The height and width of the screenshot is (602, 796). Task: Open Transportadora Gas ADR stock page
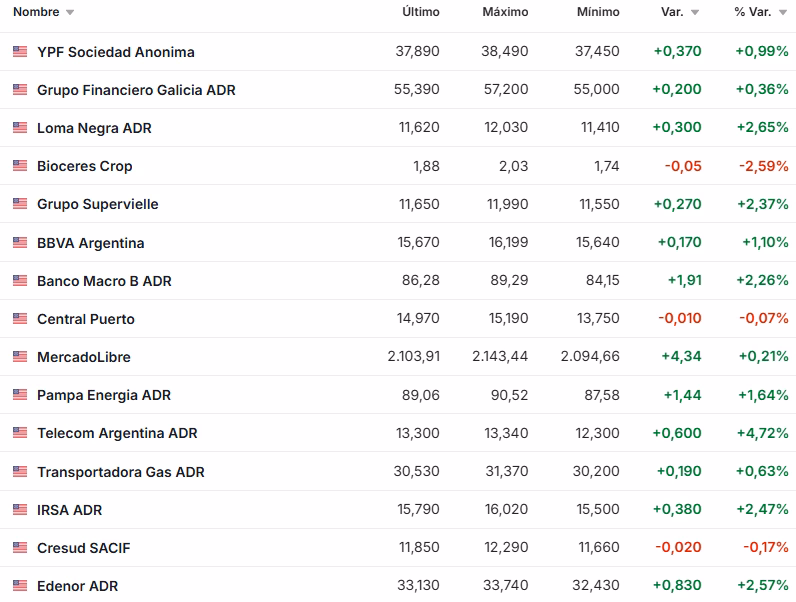click(120, 472)
